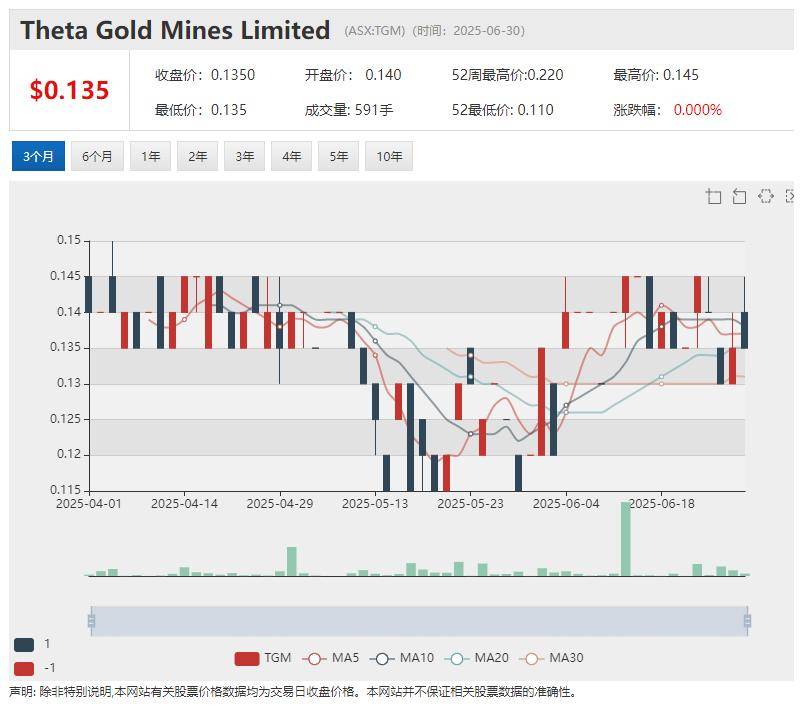Image resolution: width=805 pixels, height=724 pixels.
Task: Switch chart to the 4年 range
Action: [x=292, y=156]
